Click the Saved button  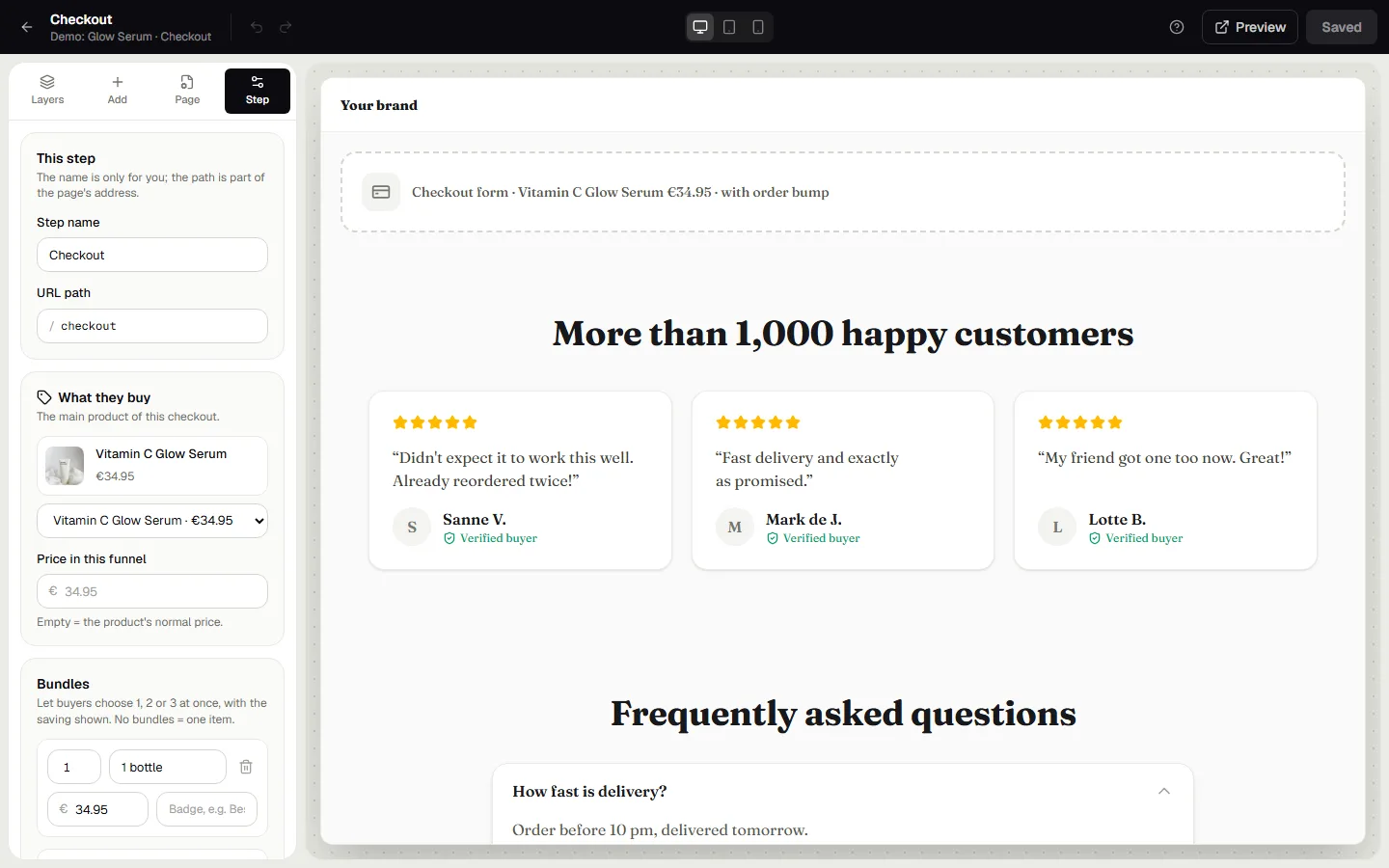click(x=1342, y=27)
